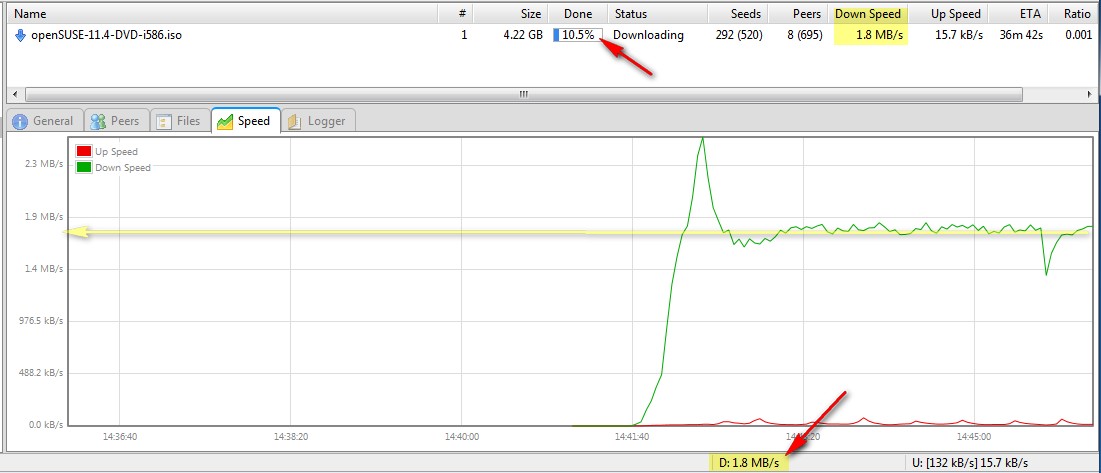Click the horizontal scrollbar left arrow

[14, 94]
